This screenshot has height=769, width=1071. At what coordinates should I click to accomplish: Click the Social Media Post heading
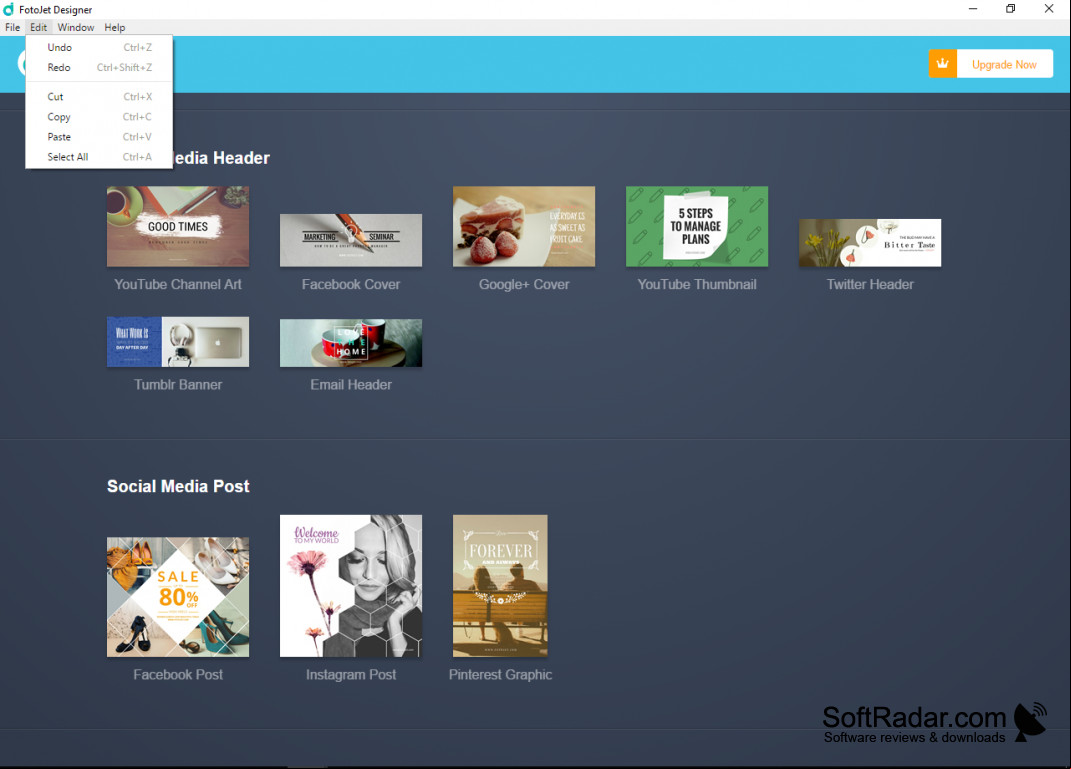pyautogui.click(x=178, y=486)
